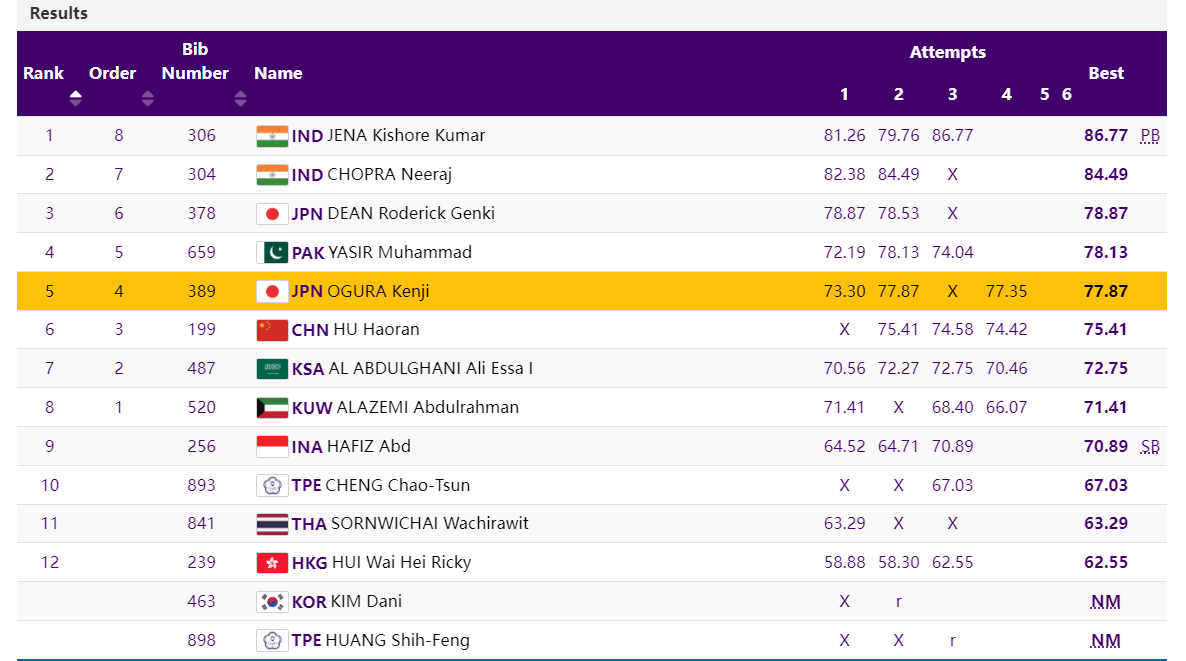
Task: Click Hong Kong flag beside HUI Wai Hei
Action: 271,563
